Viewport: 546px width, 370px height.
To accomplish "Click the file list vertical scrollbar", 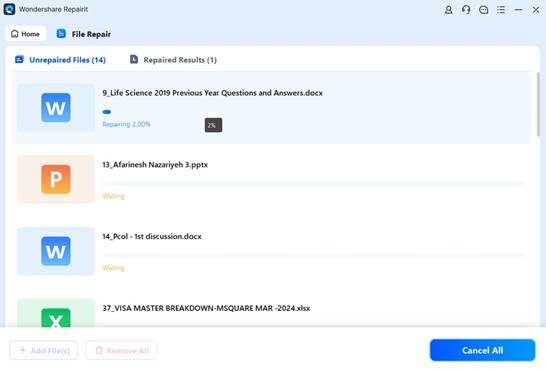I will [539, 104].
